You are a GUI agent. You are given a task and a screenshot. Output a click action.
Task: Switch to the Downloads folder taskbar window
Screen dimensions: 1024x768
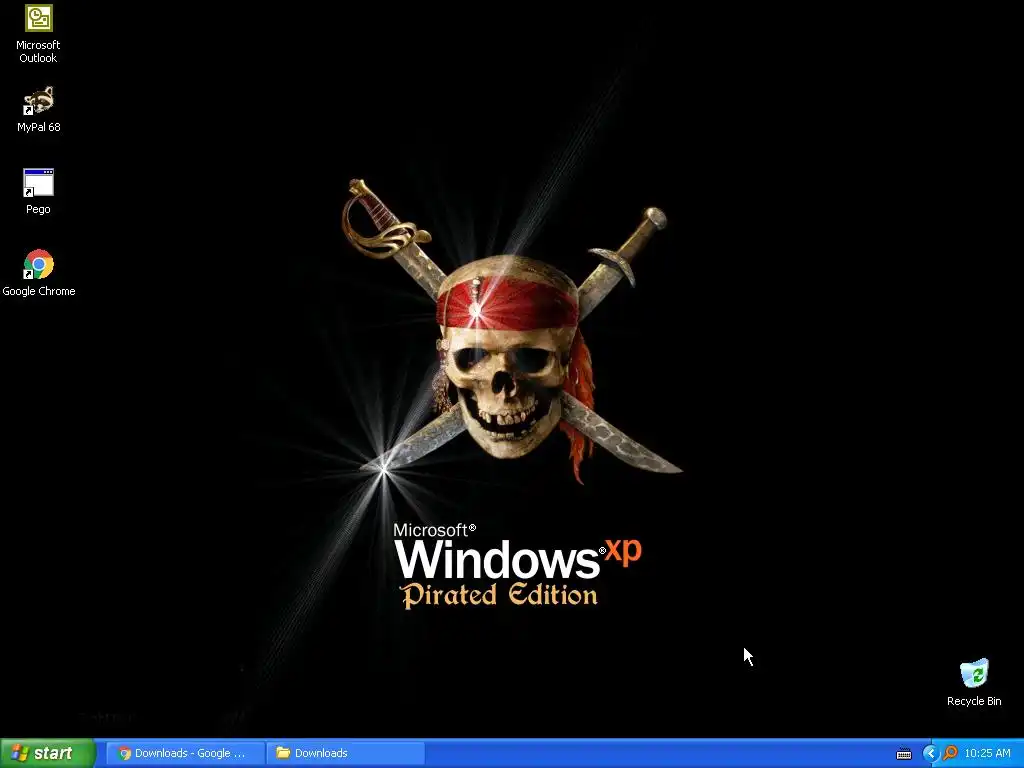coord(345,753)
